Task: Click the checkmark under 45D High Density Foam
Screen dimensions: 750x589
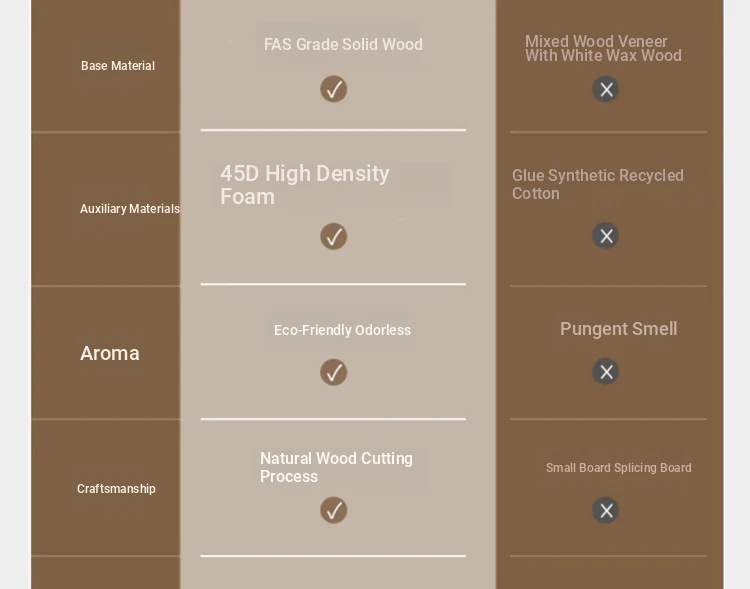Action: tap(333, 236)
